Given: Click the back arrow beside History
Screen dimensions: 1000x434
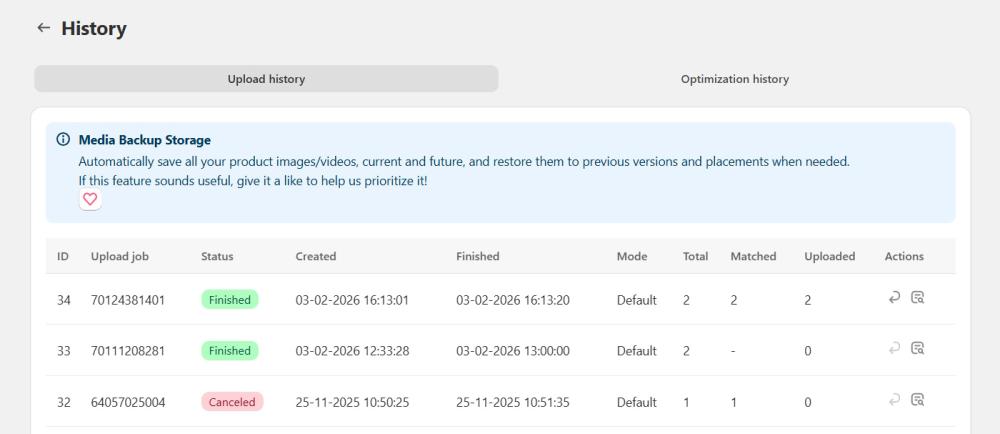Looking at the screenshot, I should pyautogui.click(x=43, y=28).
